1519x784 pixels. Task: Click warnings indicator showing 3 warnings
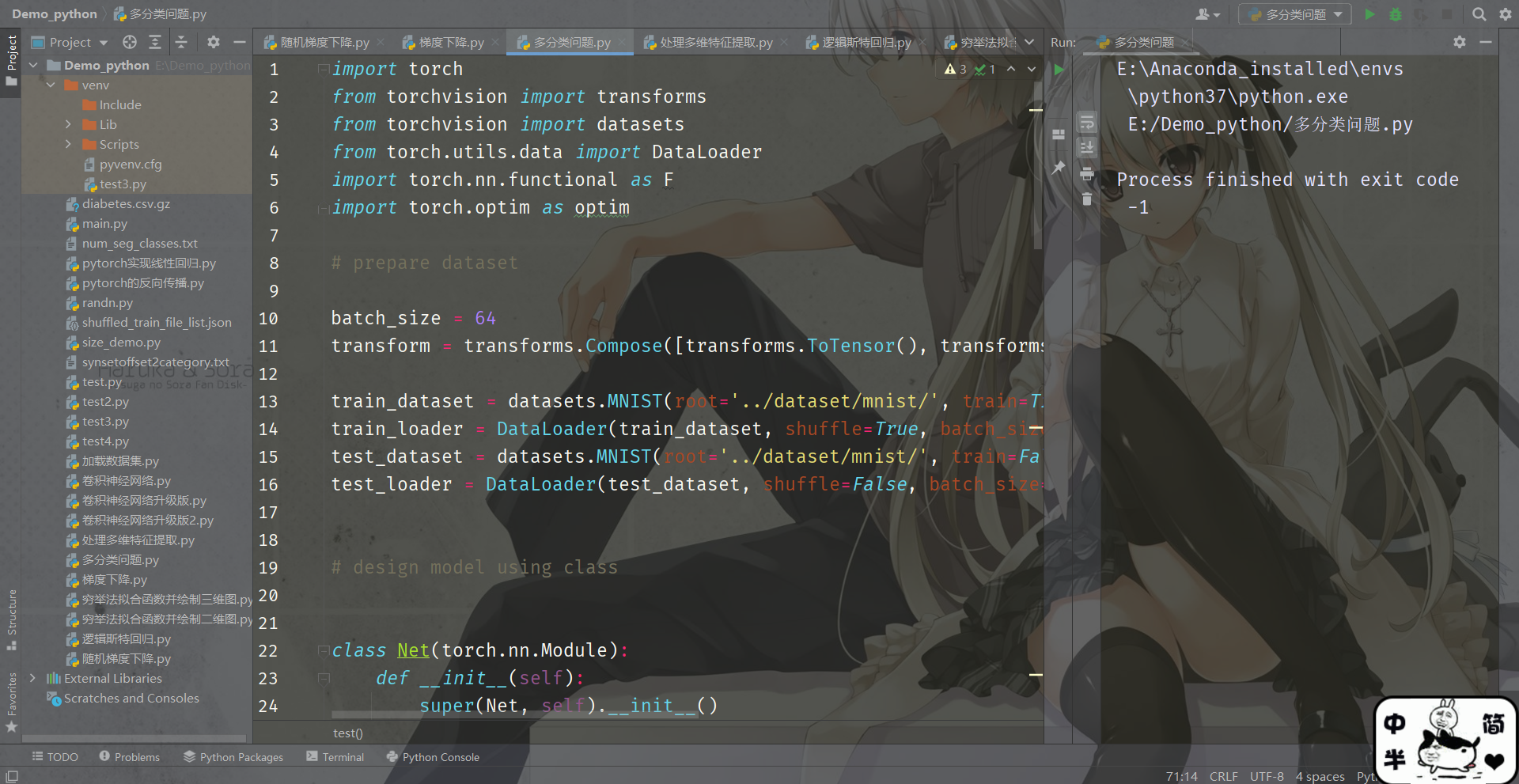[955, 70]
